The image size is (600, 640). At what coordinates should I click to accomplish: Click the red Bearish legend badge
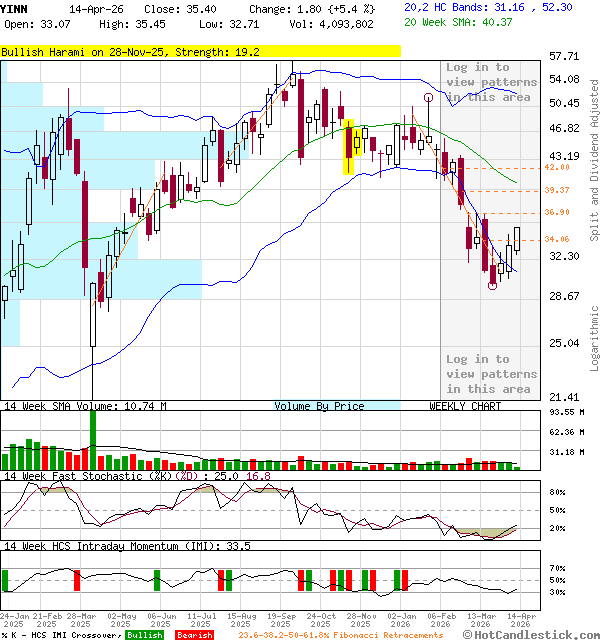[x=194, y=634]
